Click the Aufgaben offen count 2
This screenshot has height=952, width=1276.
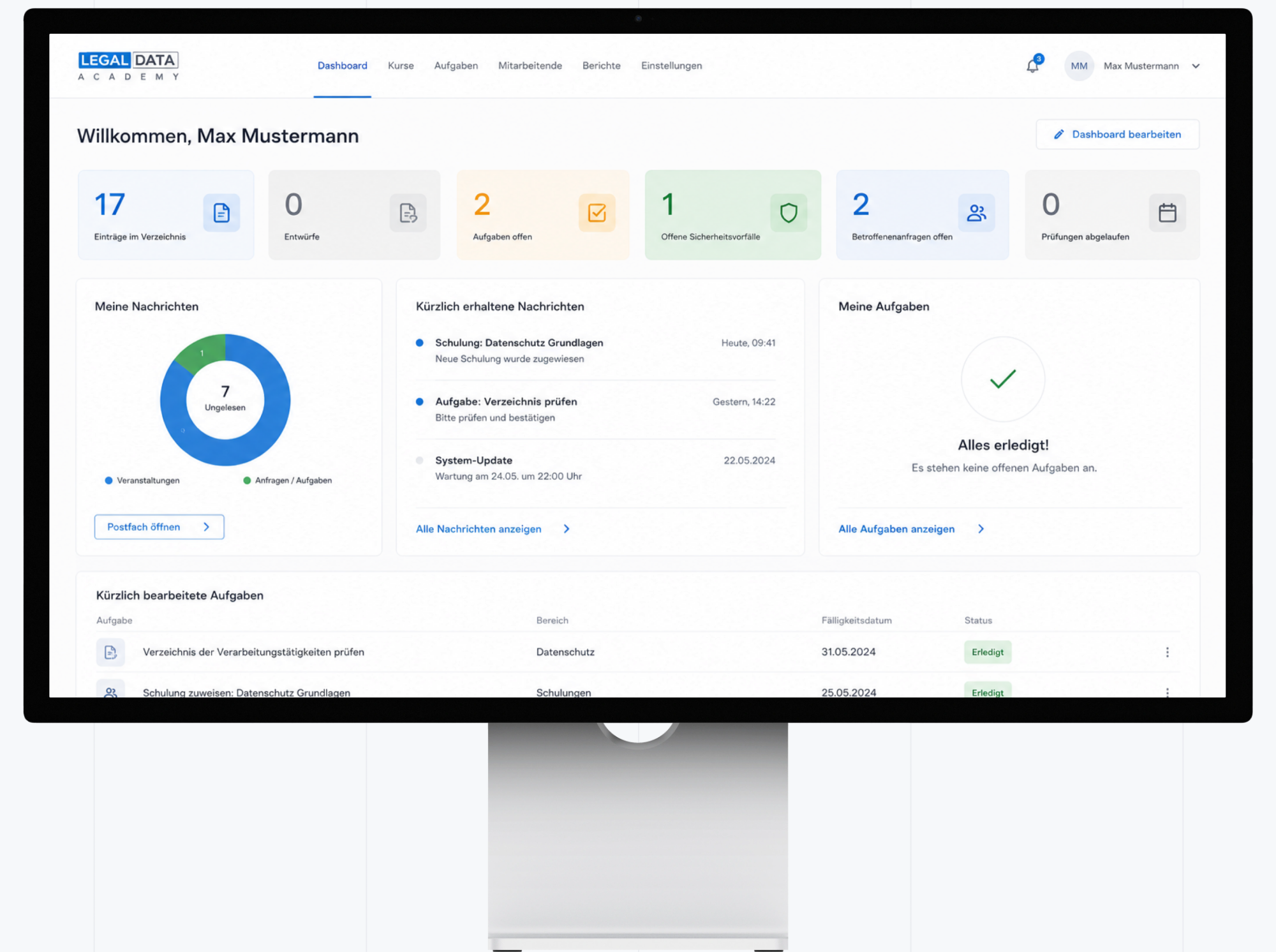point(482,205)
